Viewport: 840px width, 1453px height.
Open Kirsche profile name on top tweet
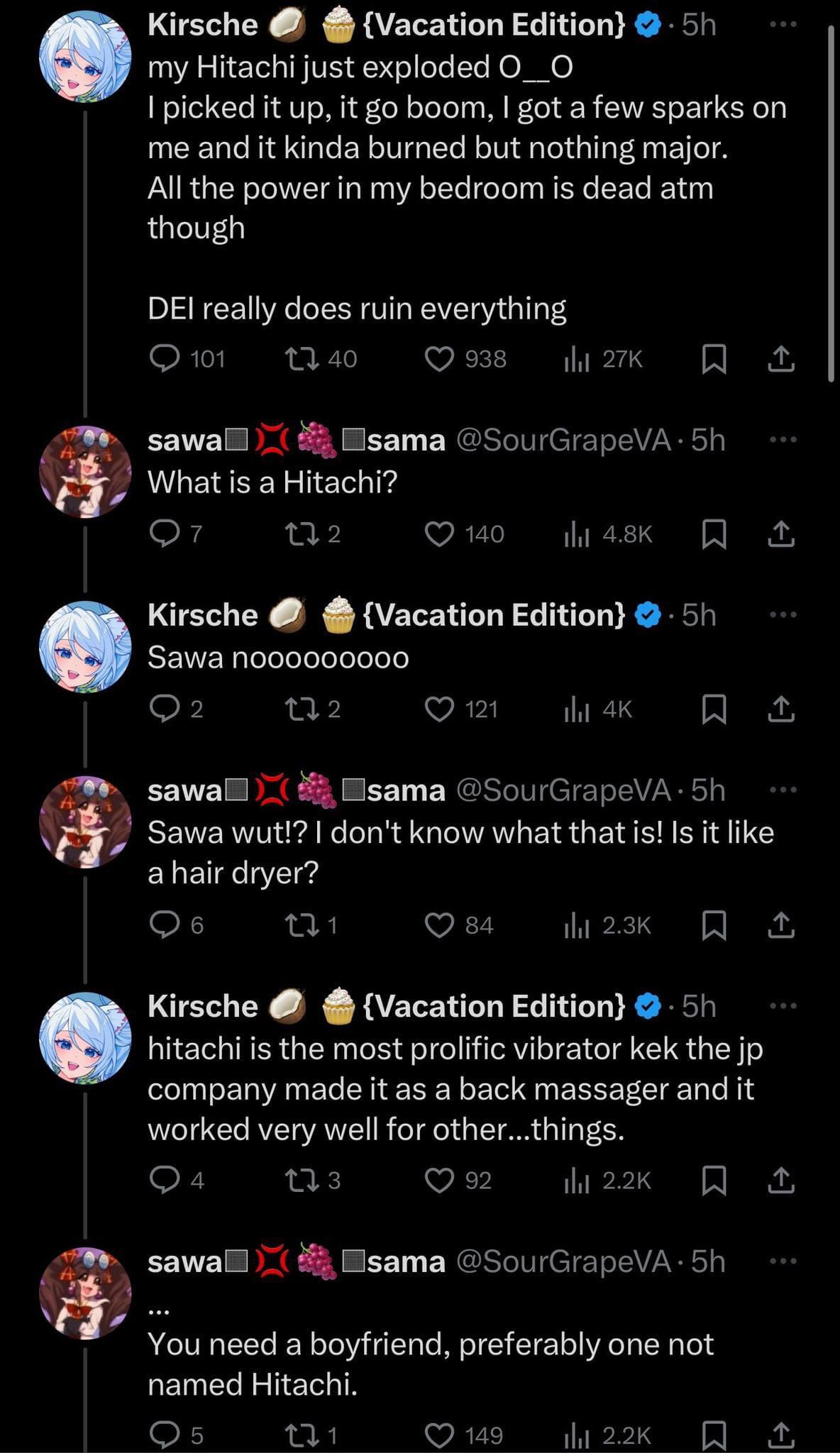point(203,25)
